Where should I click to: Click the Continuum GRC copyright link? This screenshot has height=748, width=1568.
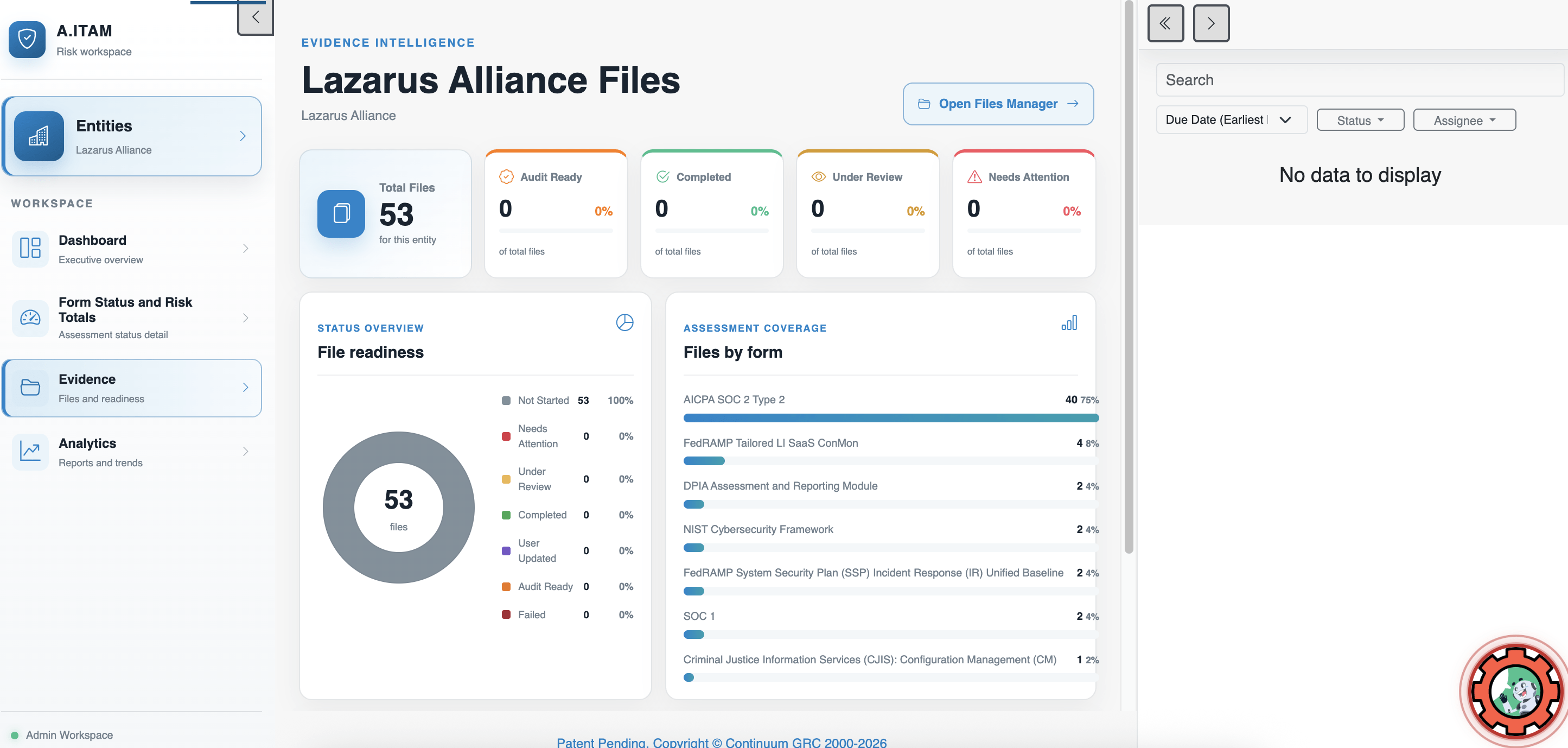pos(721,742)
